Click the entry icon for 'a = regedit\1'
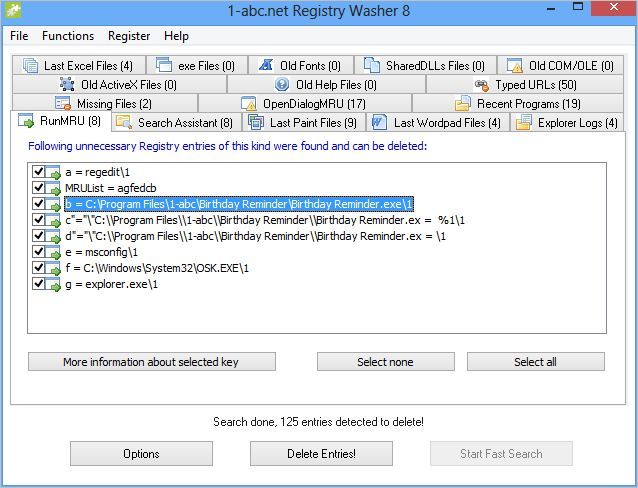The width and height of the screenshot is (638, 488). (53, 173)
